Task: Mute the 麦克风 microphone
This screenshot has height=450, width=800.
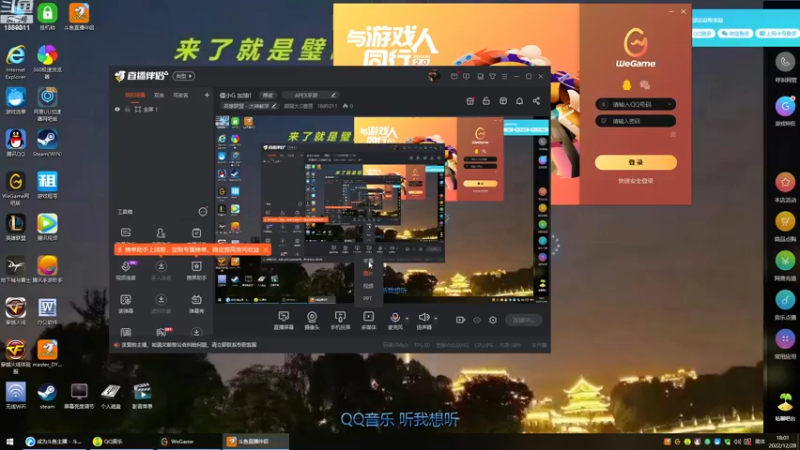Action: pos(395,321)
